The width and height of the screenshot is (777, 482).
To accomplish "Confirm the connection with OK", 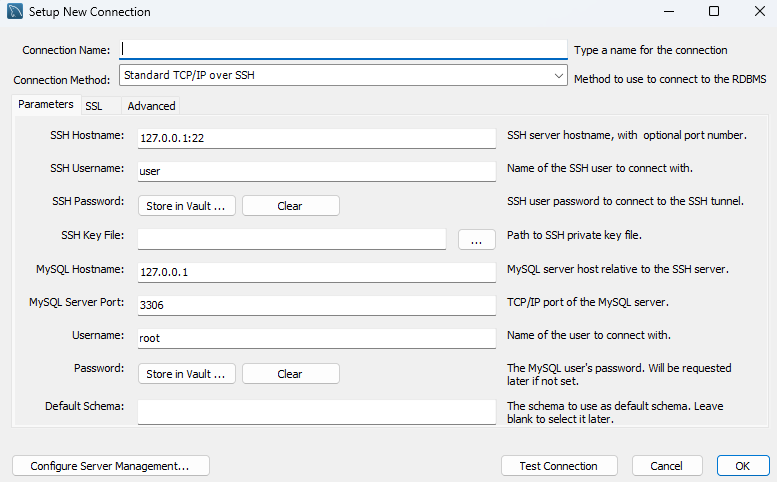I will click(x=742, y=466).
